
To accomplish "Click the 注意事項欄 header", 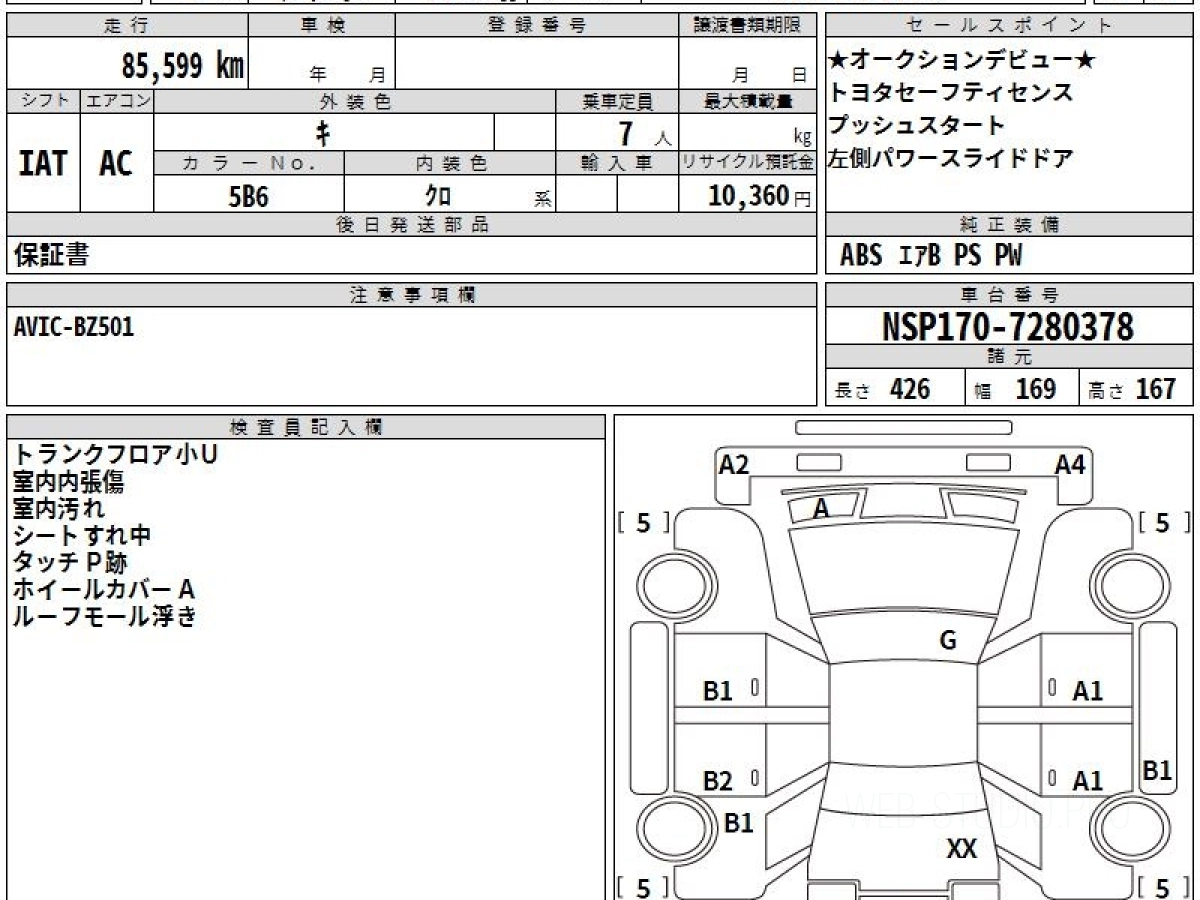I will (411, 295).
